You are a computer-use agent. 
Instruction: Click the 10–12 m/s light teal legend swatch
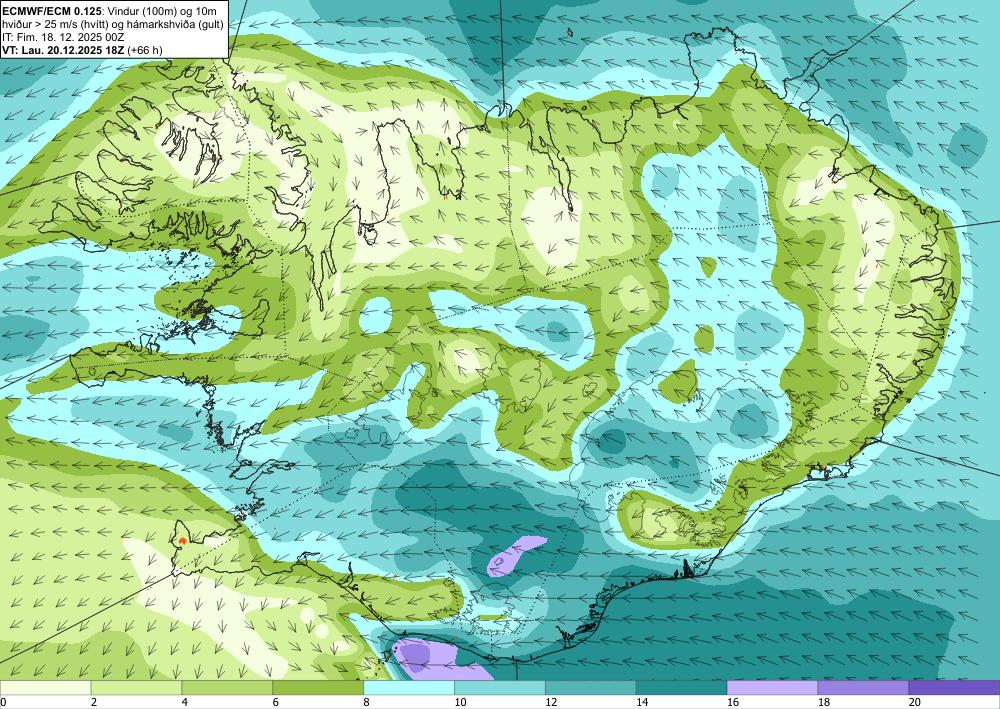[x=499, y=688]
